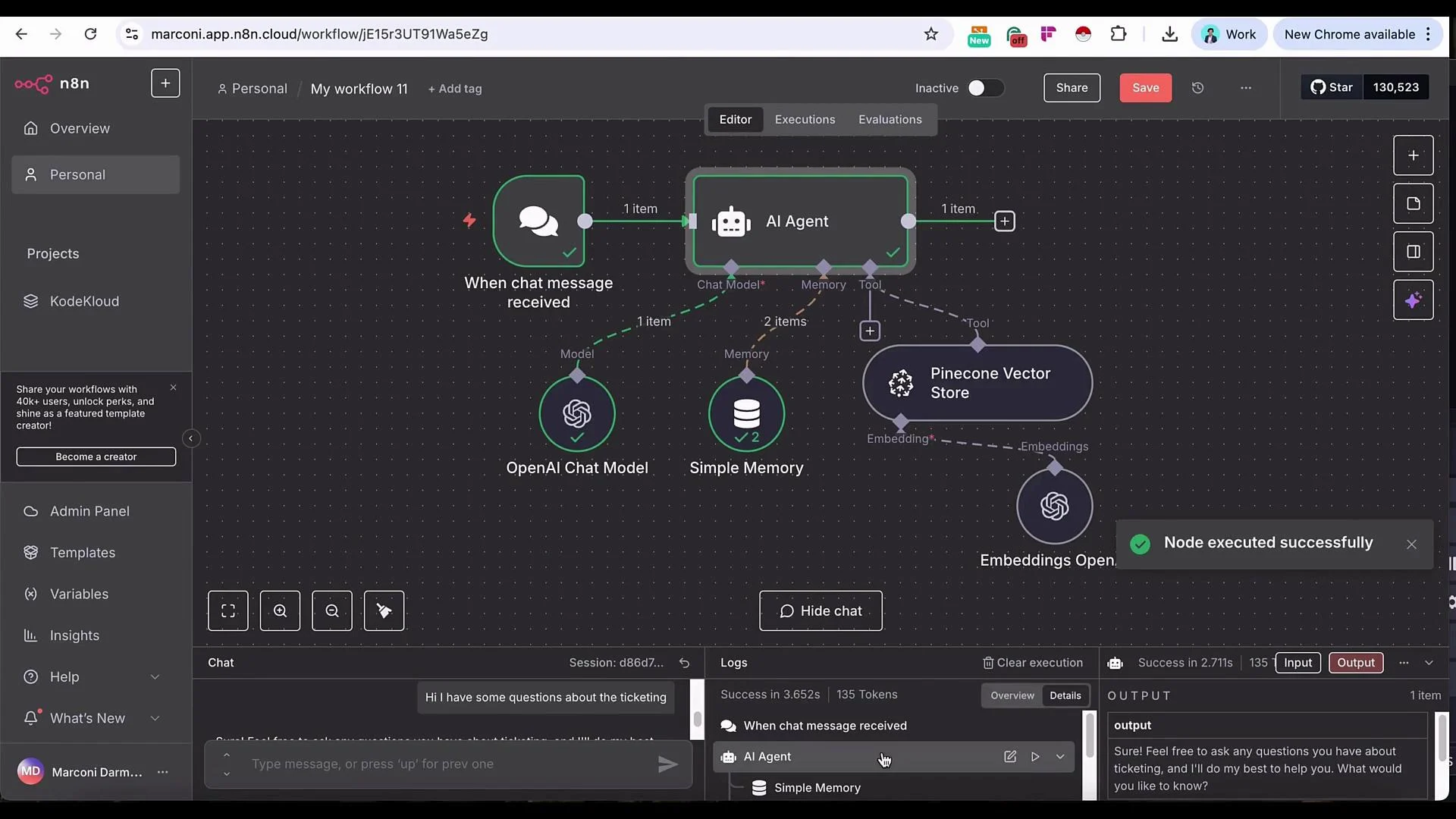Open user account options menu
Screen dimensions: 1456x819
point(162,772)
